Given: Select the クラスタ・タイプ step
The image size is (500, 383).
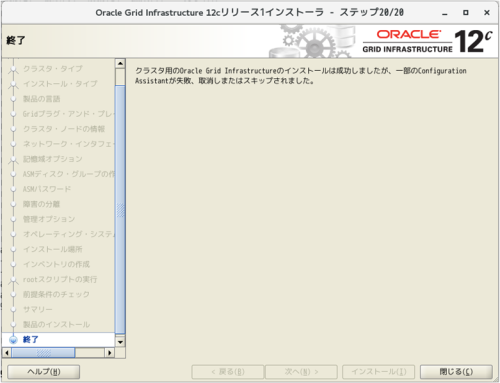Looking at the screenshot, I should [x=53, y=69].
